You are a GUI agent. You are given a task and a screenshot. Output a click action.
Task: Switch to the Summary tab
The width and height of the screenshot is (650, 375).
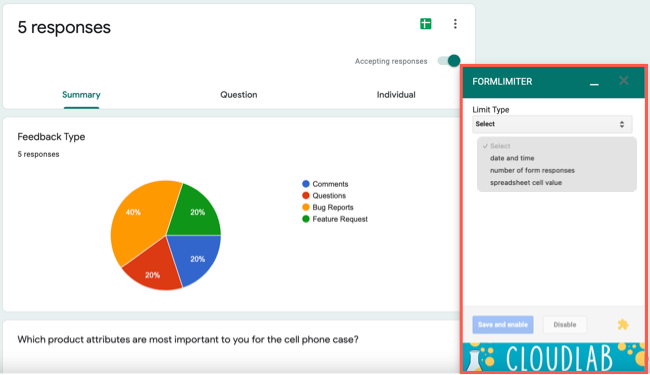(x=81, y=95)
